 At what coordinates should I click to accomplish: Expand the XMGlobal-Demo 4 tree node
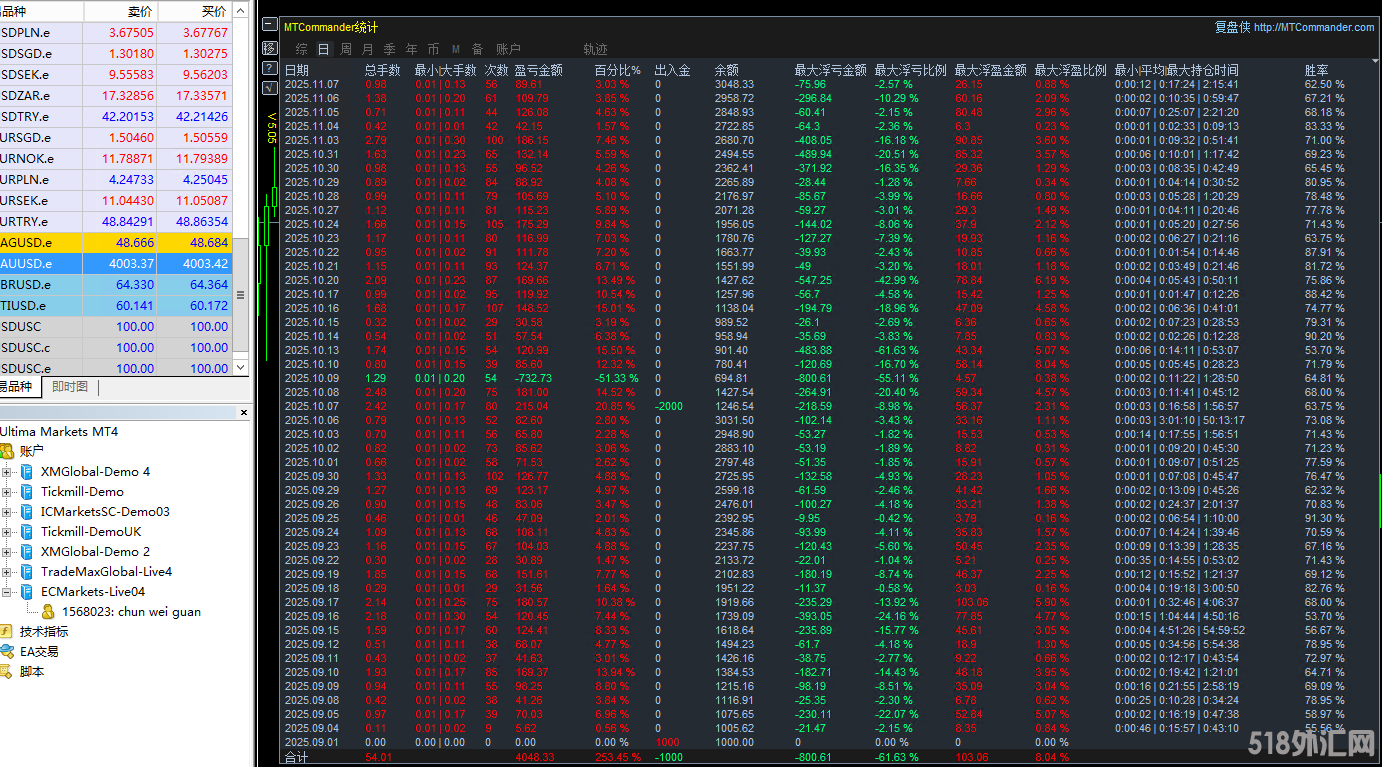pyautogui.click(x=7, y=472)
